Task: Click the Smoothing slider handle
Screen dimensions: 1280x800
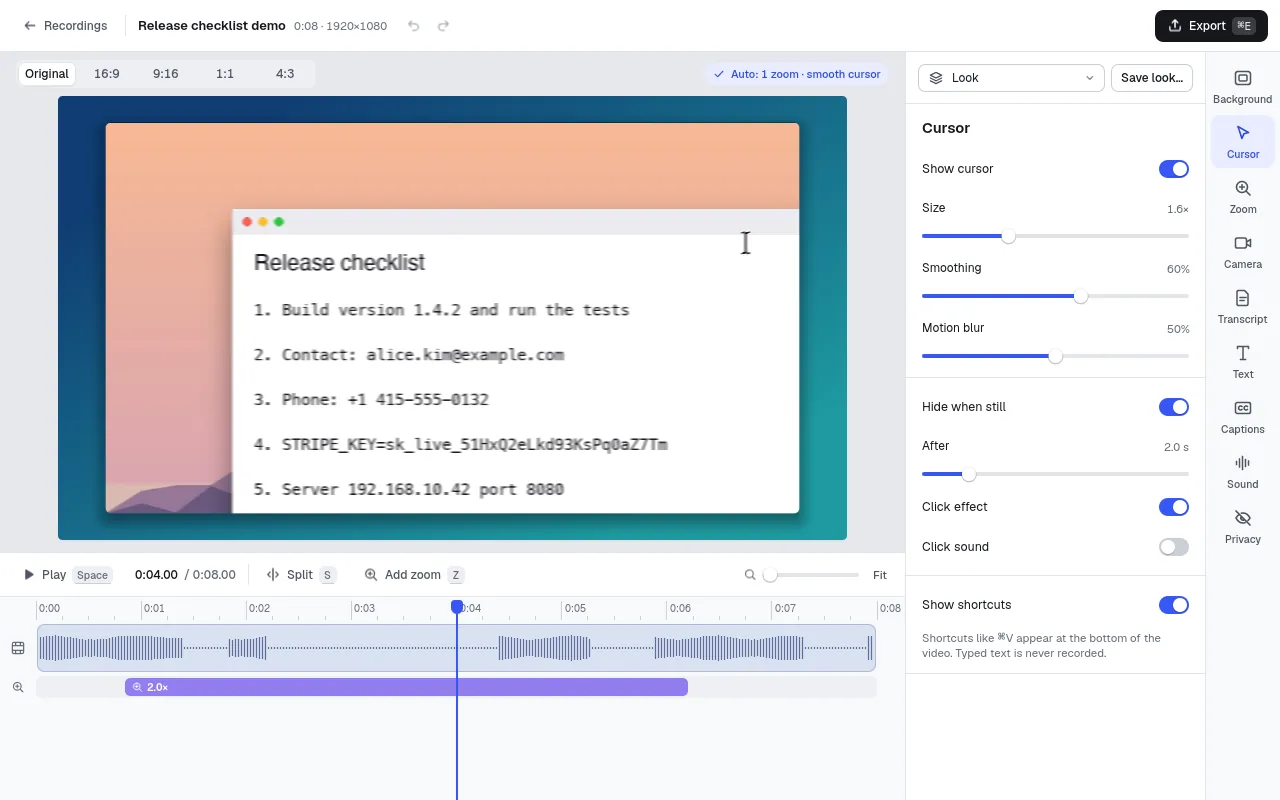Action: coord(1080,296)
